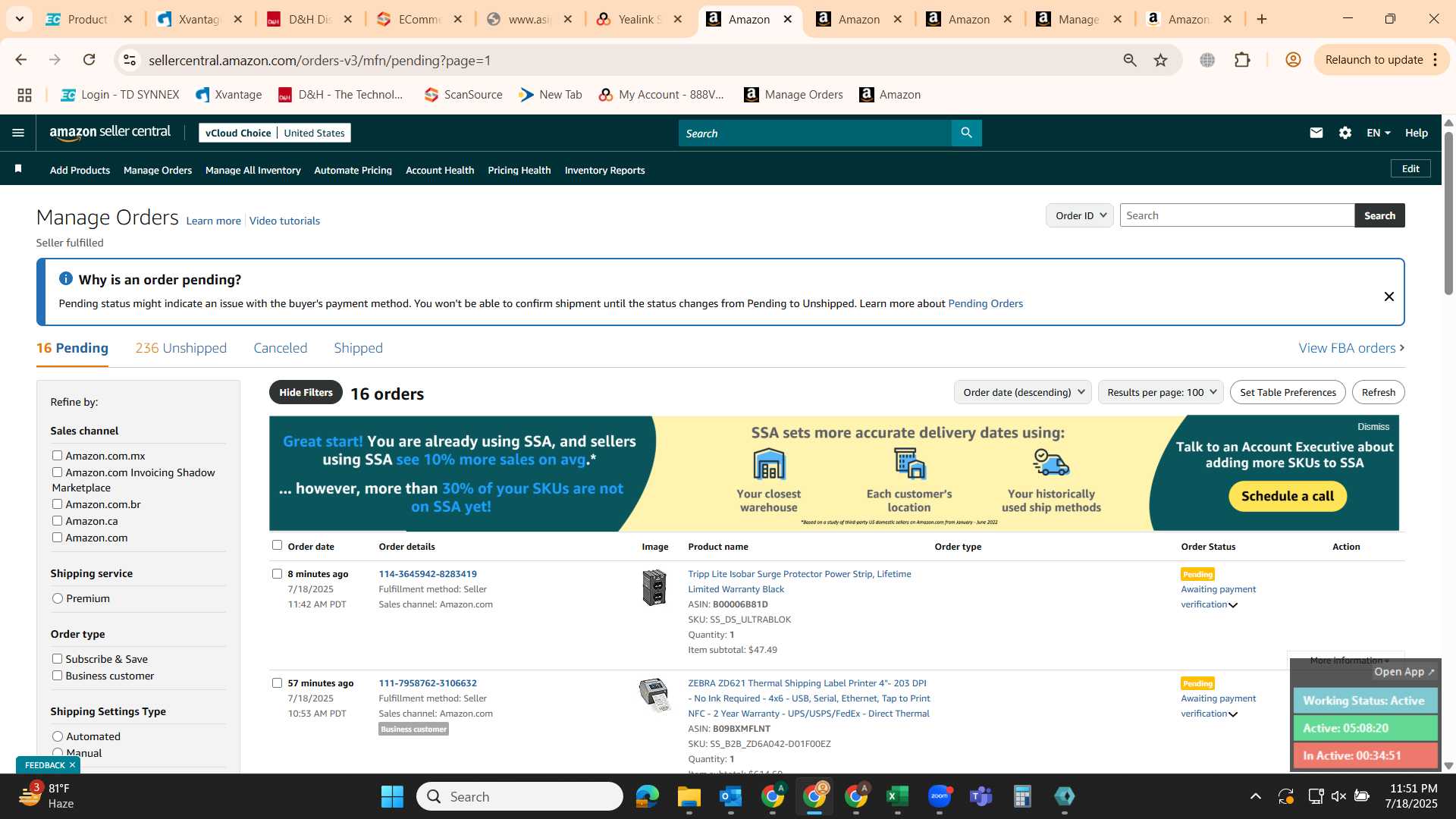The width and height of the screenshot is (1456, 819).
Task: Click the browser zoom magnifier icon
Action: coord(1129,60)
